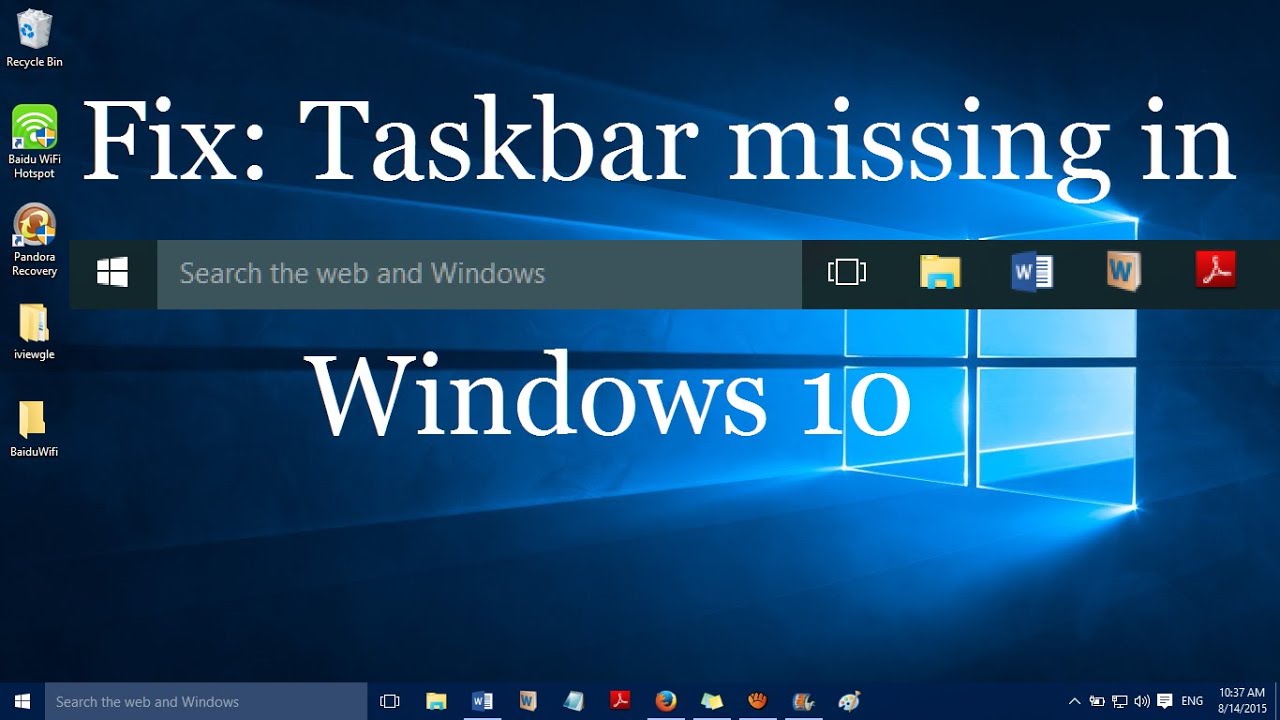This screenshot has height=720, width=1280.
Task: Open Adobe Acrobat from the bottom taskbar
Action: pos(620,701)
